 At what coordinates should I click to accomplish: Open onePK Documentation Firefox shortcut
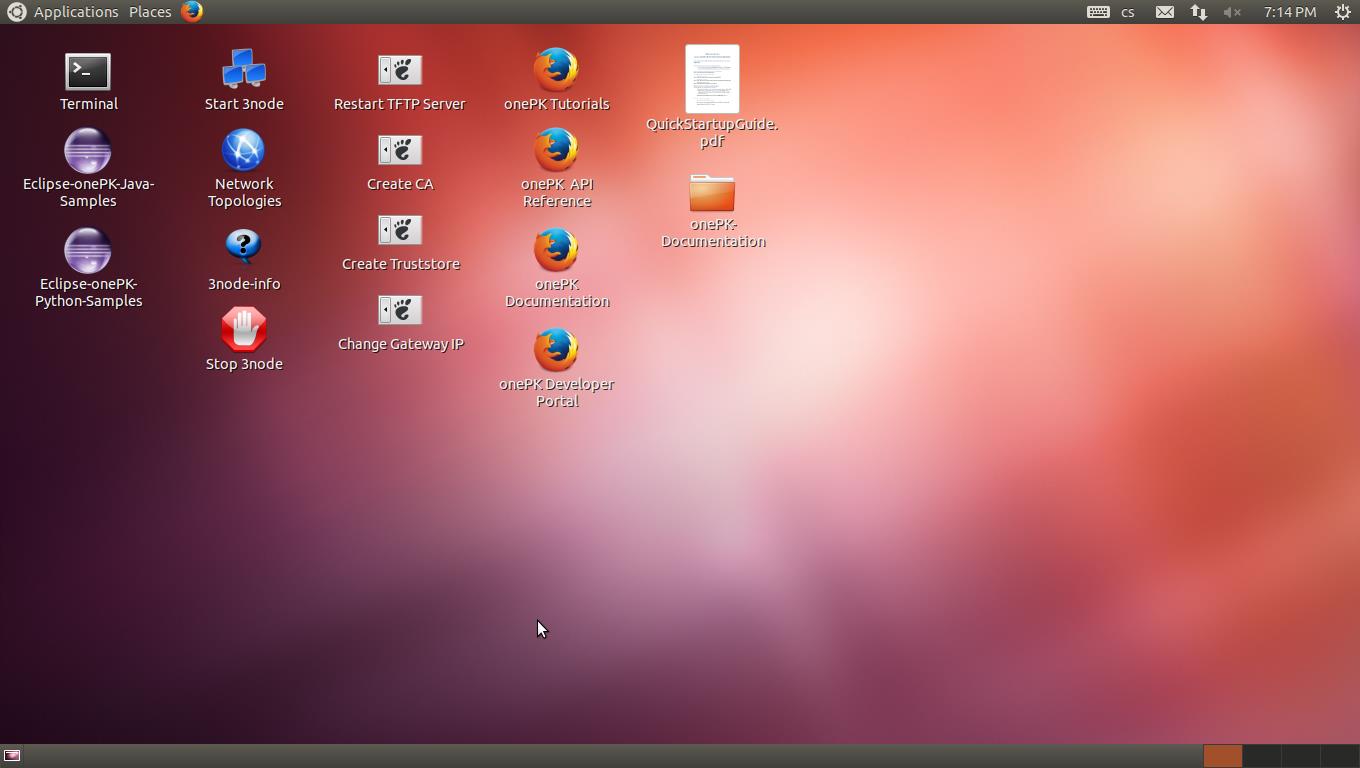[556, 250]
